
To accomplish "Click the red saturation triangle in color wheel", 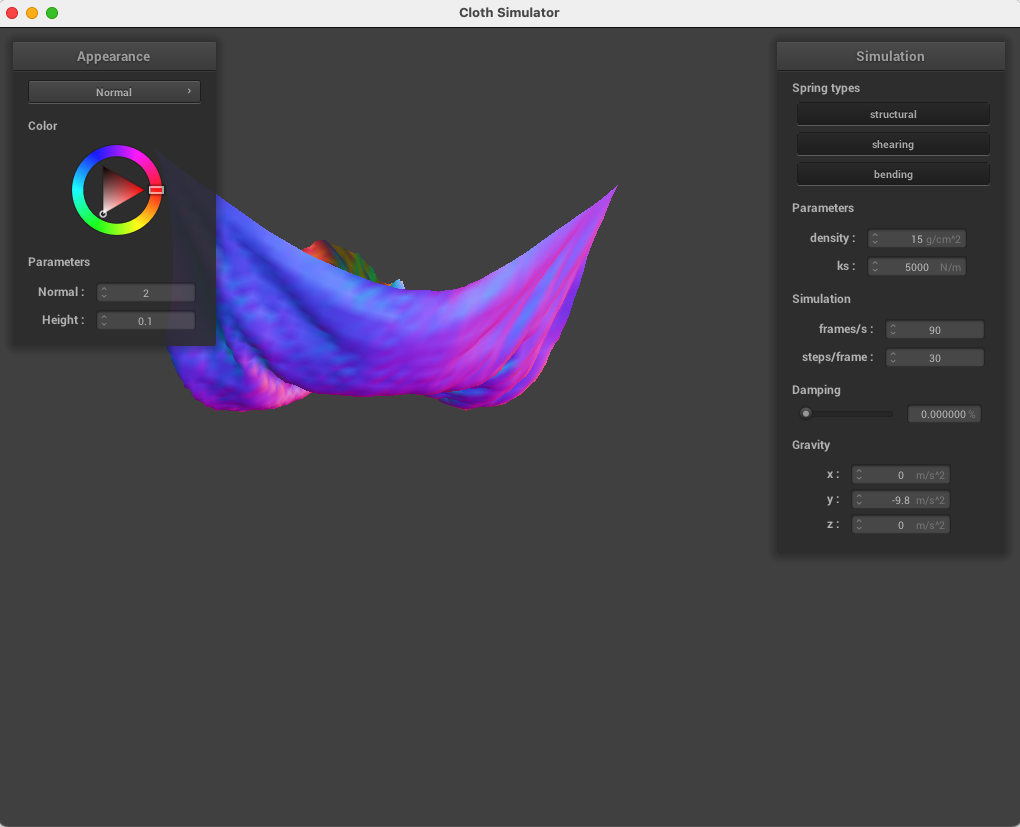I will (x=122, y=189).
